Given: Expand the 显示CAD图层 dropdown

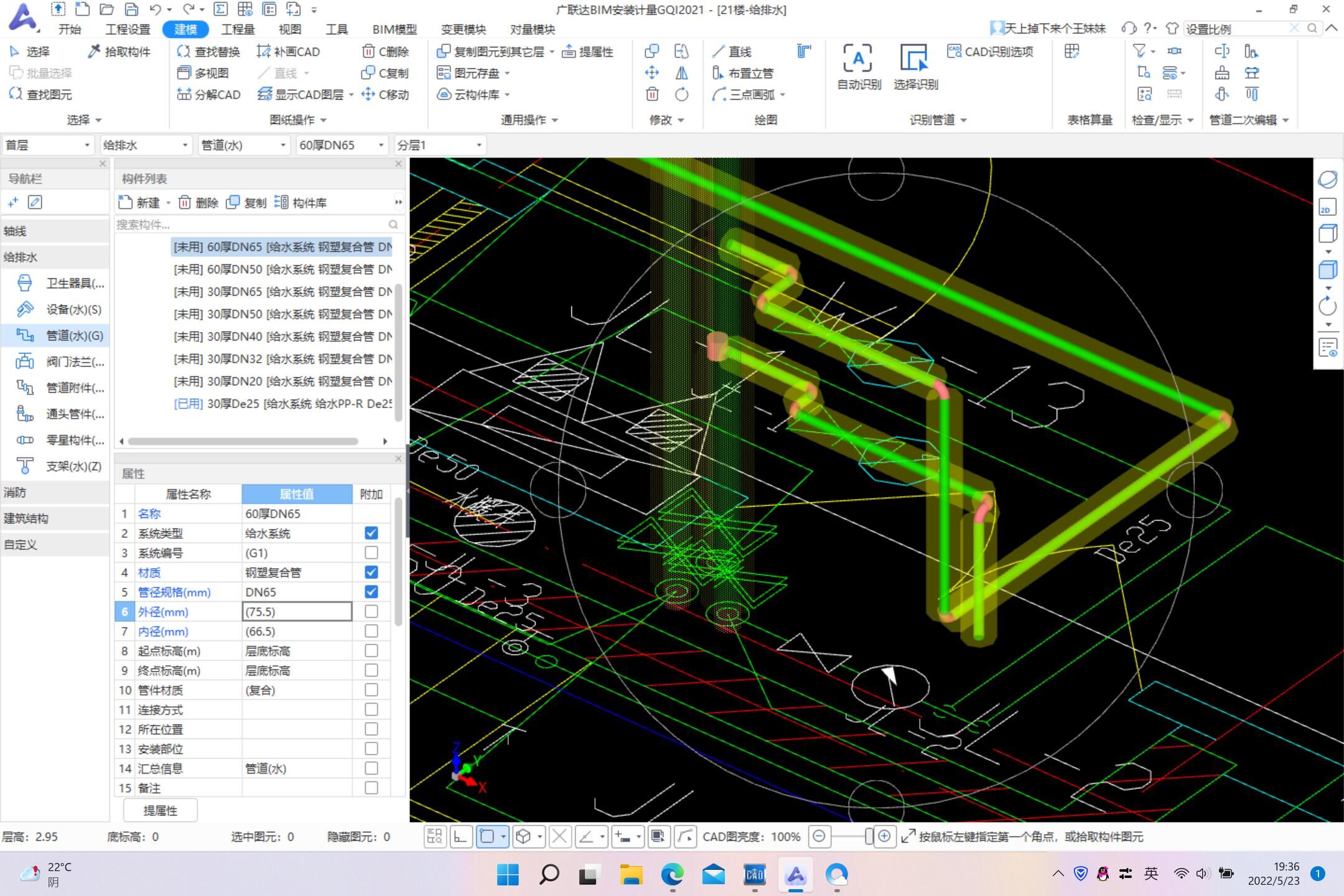Looking at the screenshot, I should pos(352,95).
